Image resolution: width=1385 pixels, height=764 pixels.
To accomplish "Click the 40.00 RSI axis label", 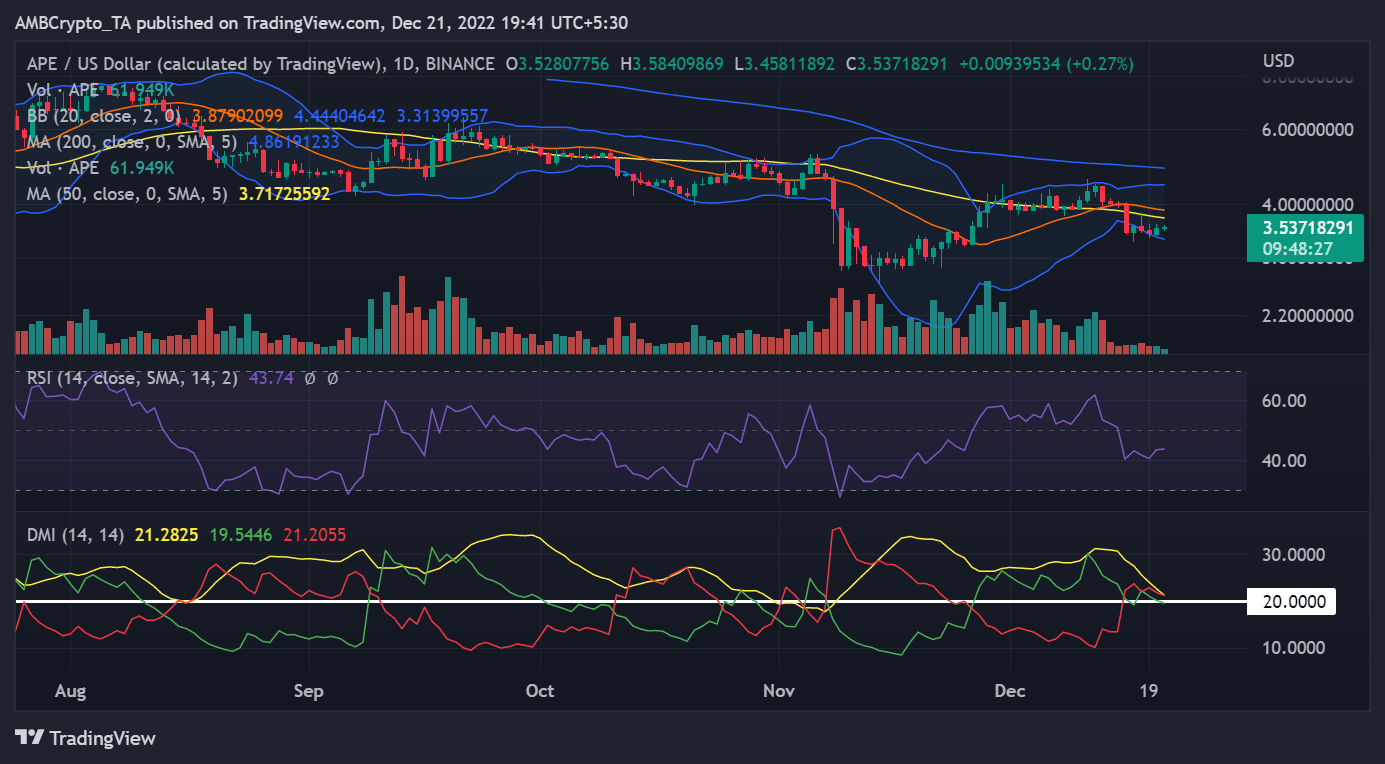I will point(1284,461).
